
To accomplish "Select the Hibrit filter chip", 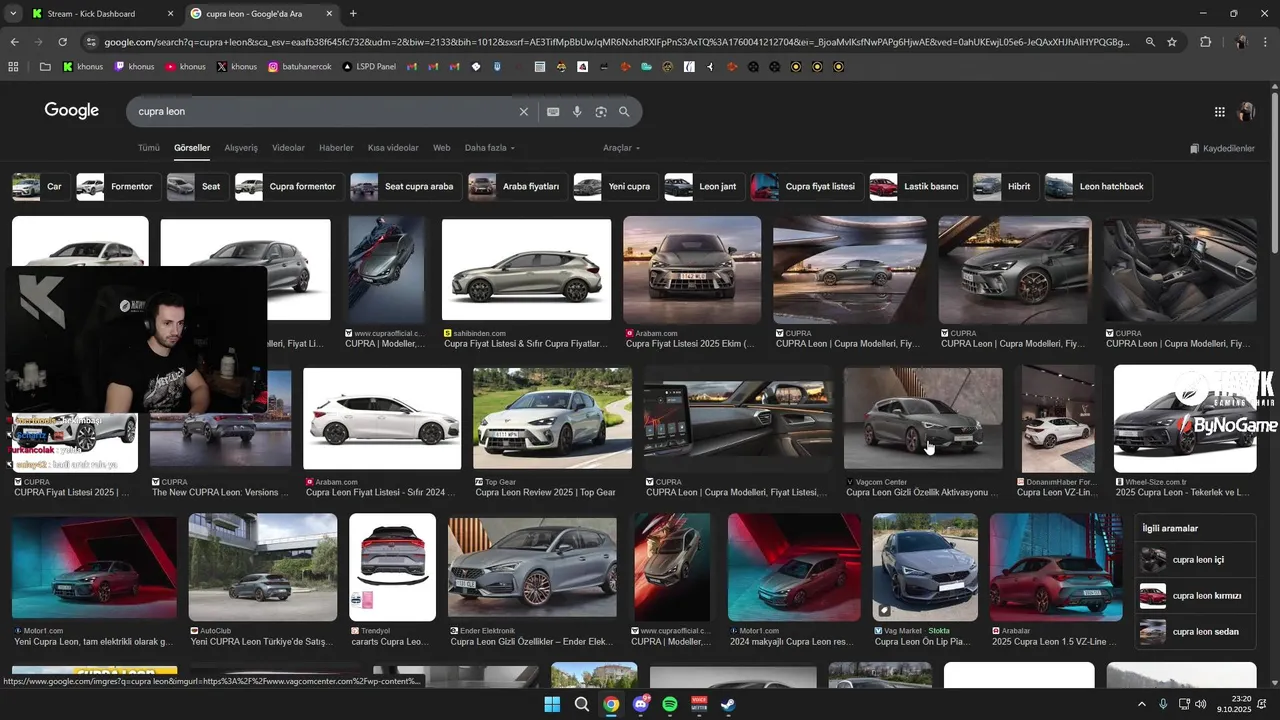I will point(1005,187).
